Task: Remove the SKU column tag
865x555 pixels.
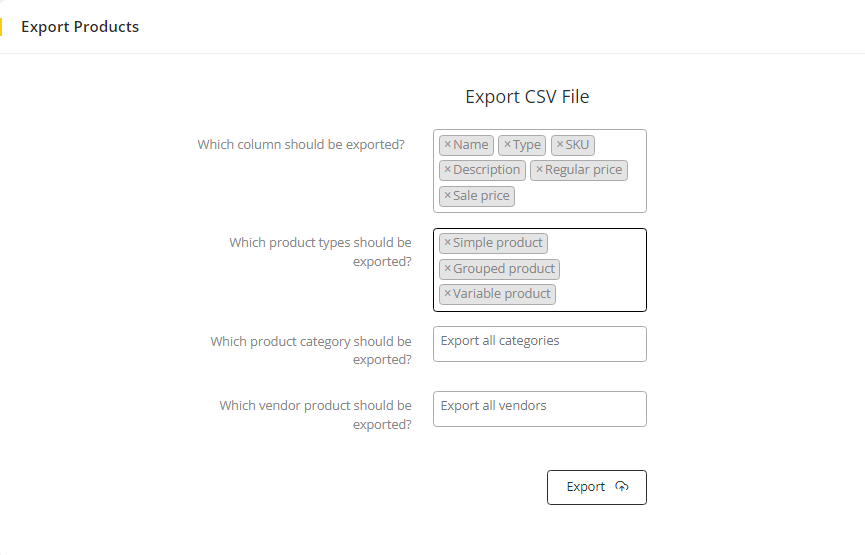Action: pyautogui.click(x=559, y=145)
